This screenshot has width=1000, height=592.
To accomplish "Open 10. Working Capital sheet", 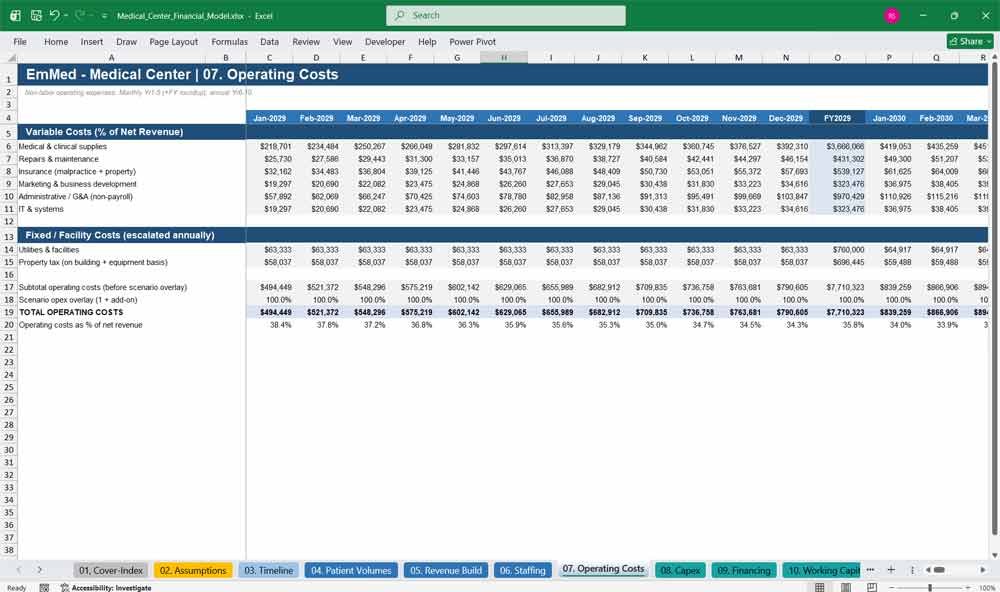I will (822, 570).
